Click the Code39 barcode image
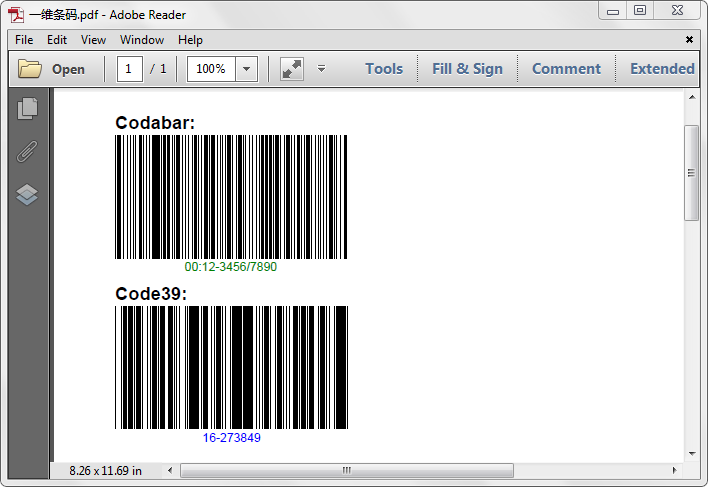This screenshot has width=708, height=487. (232, 367)
